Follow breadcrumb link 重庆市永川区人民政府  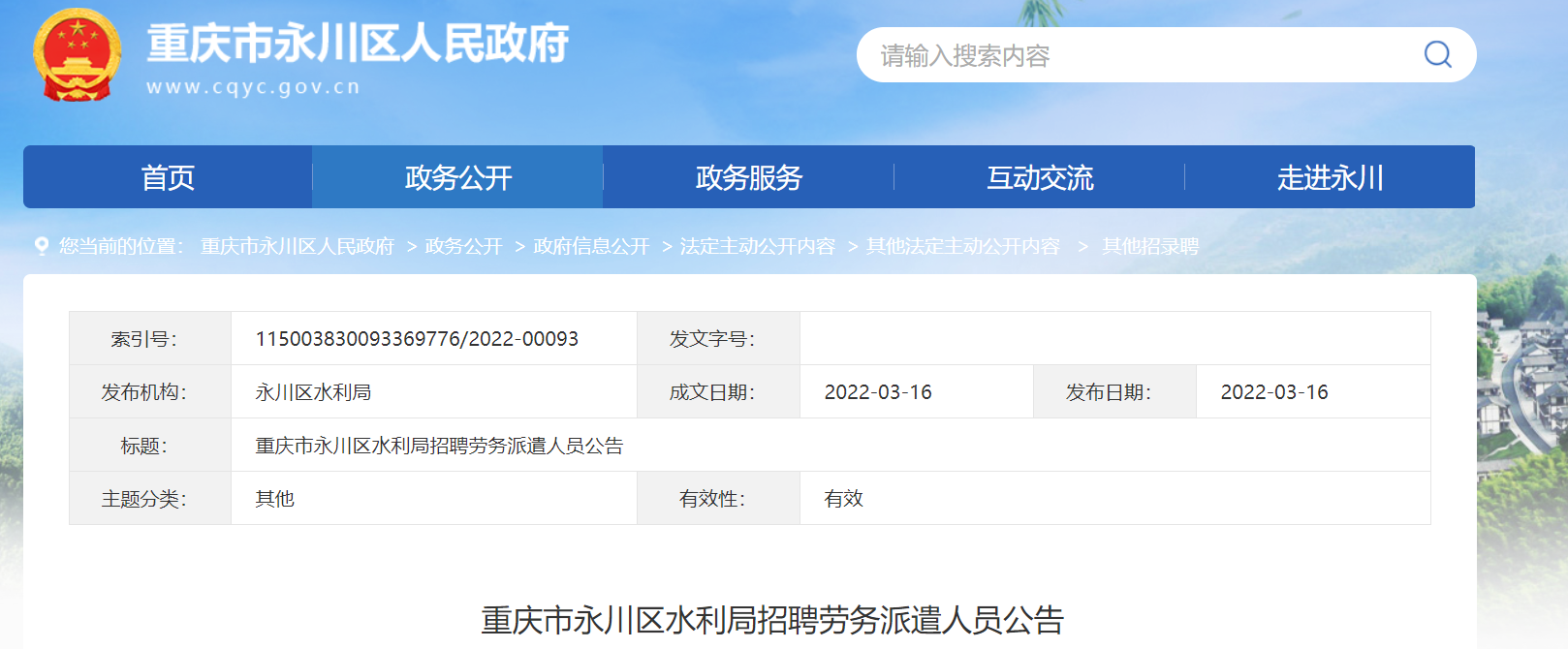tap(298, 246)
